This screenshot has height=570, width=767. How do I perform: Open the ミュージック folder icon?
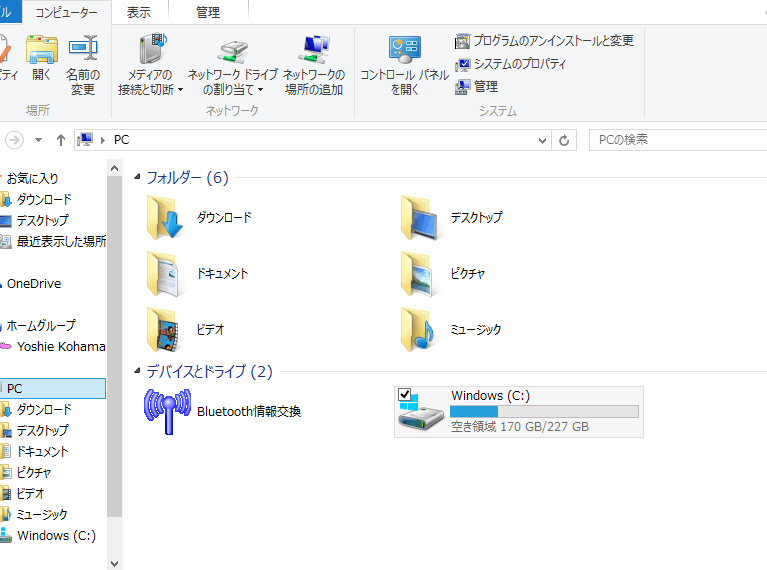(x=420, y=329)
